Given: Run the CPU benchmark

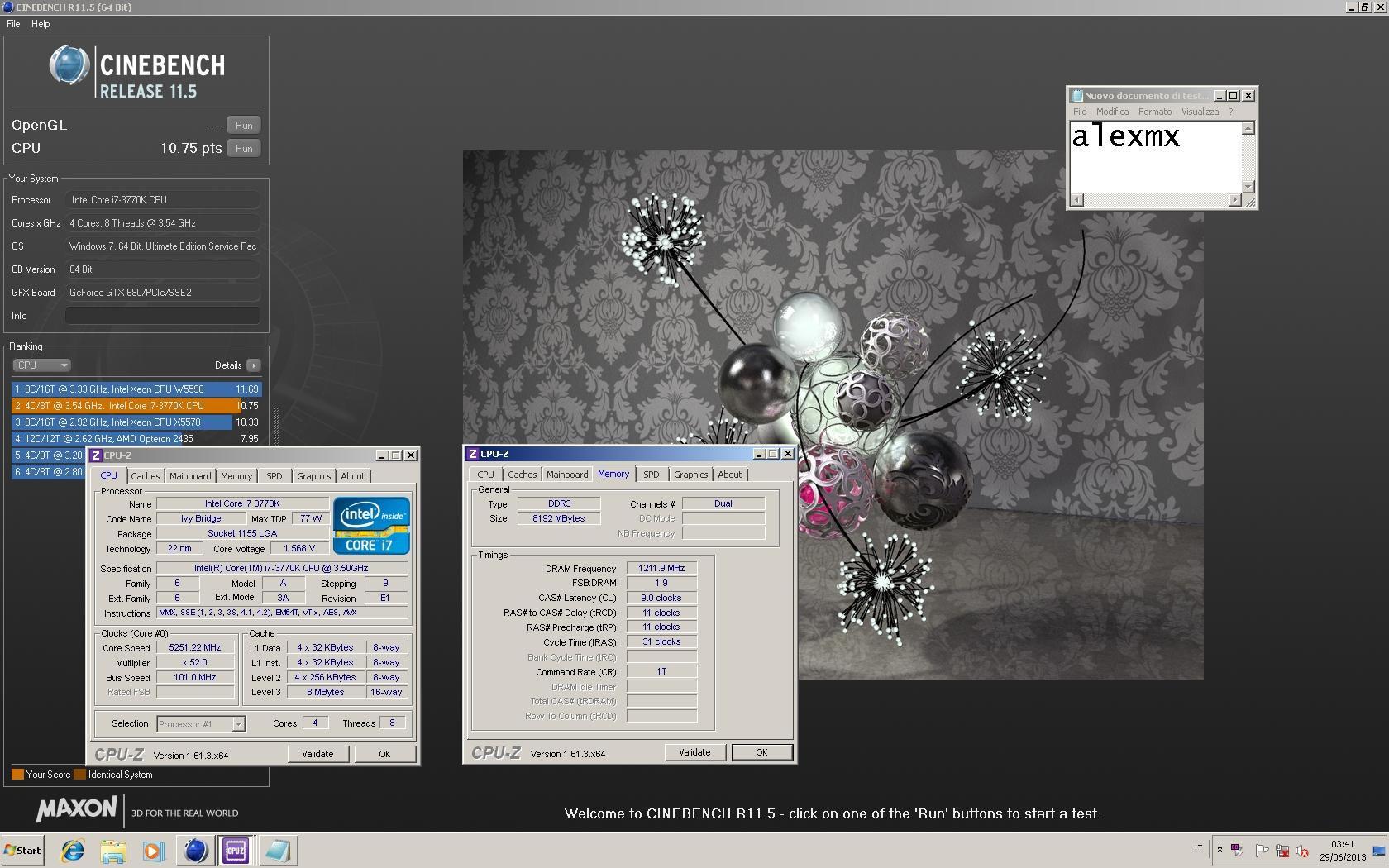Looking at the screenshot, I should point(244,149).
